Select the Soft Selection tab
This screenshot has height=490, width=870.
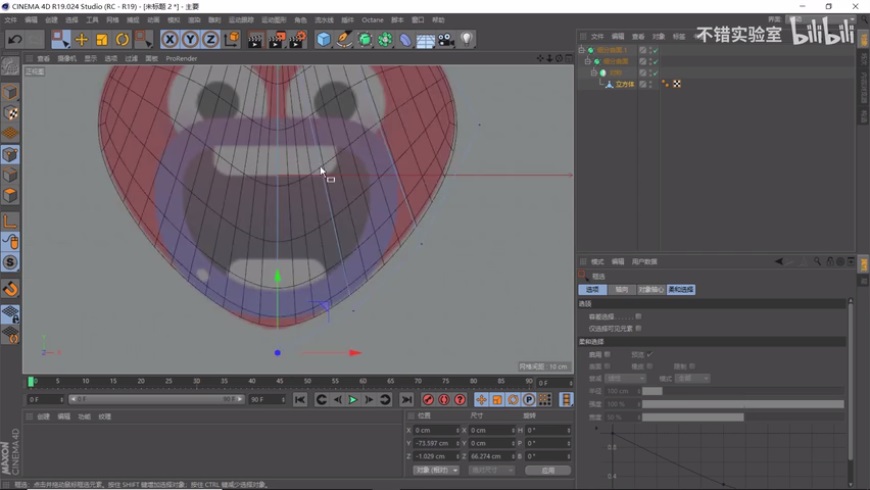[x=681, y=289]
